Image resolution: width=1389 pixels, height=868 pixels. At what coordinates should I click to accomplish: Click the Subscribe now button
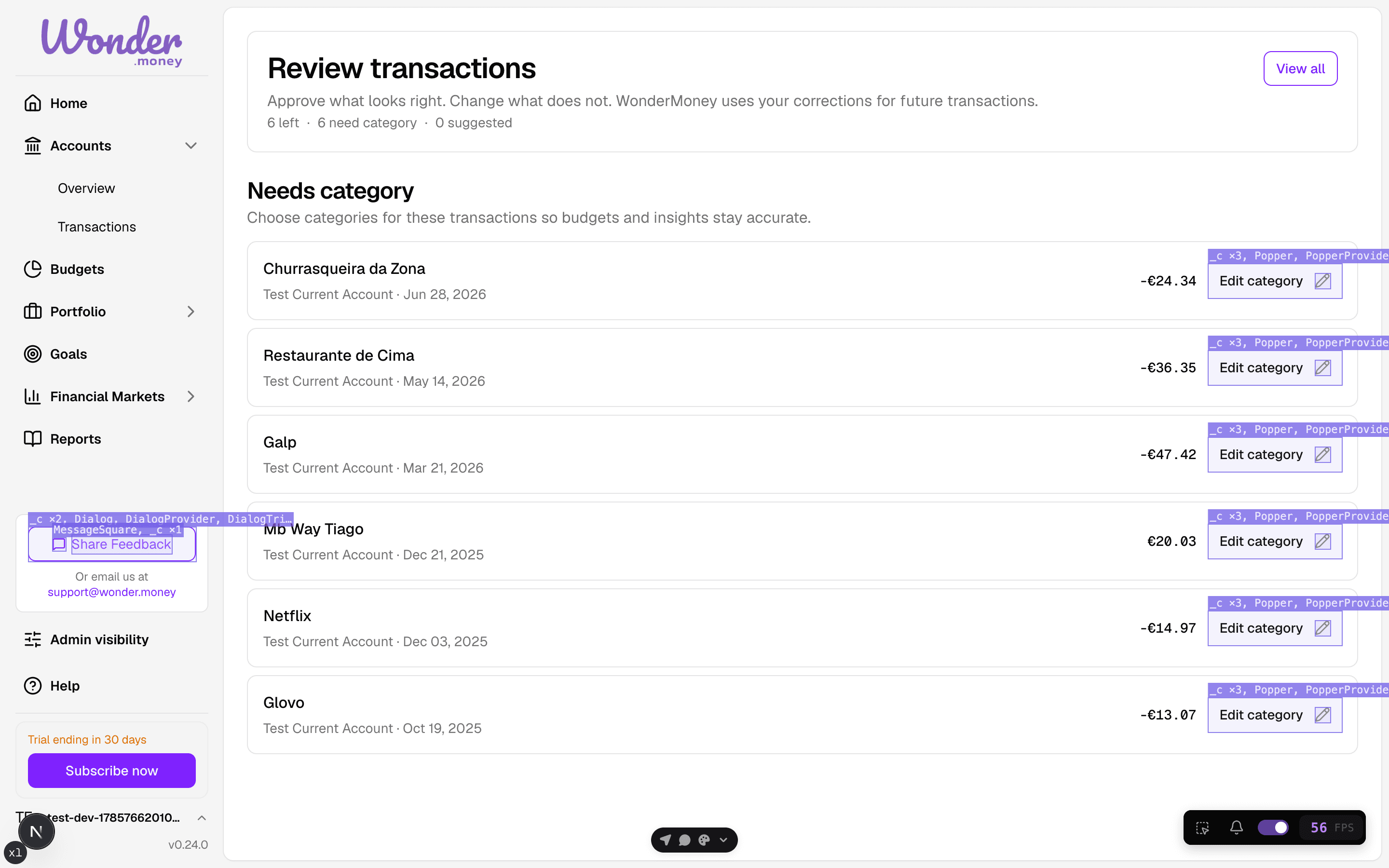coord(111,771)
